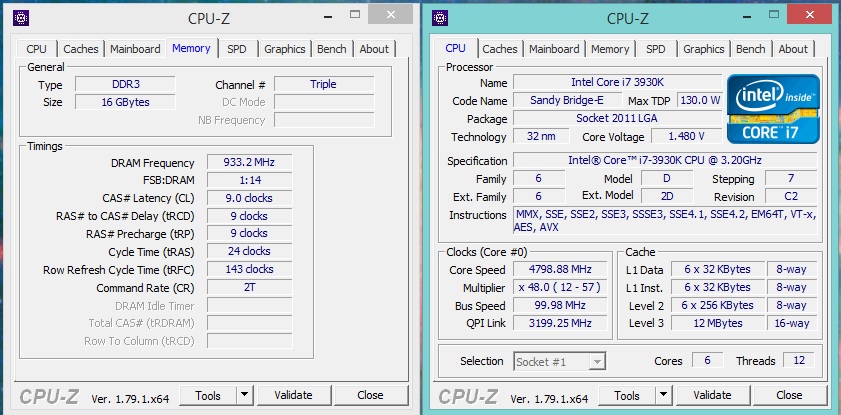Expand Tools dropdown arrow in the CPU window
Image resolution: width=841 pixels, height=415 pixels.
pyautogui.click(x=663, y=396)
